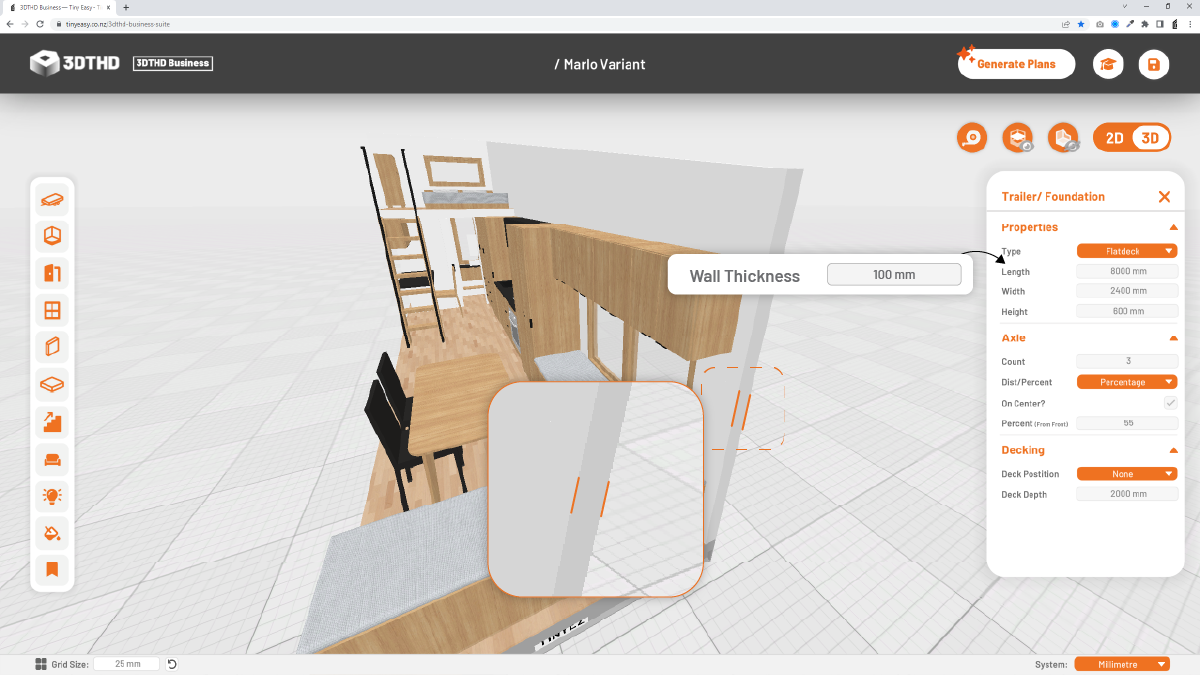
Task: Reset grid size with refresh icon
Action: pos(172,664)
